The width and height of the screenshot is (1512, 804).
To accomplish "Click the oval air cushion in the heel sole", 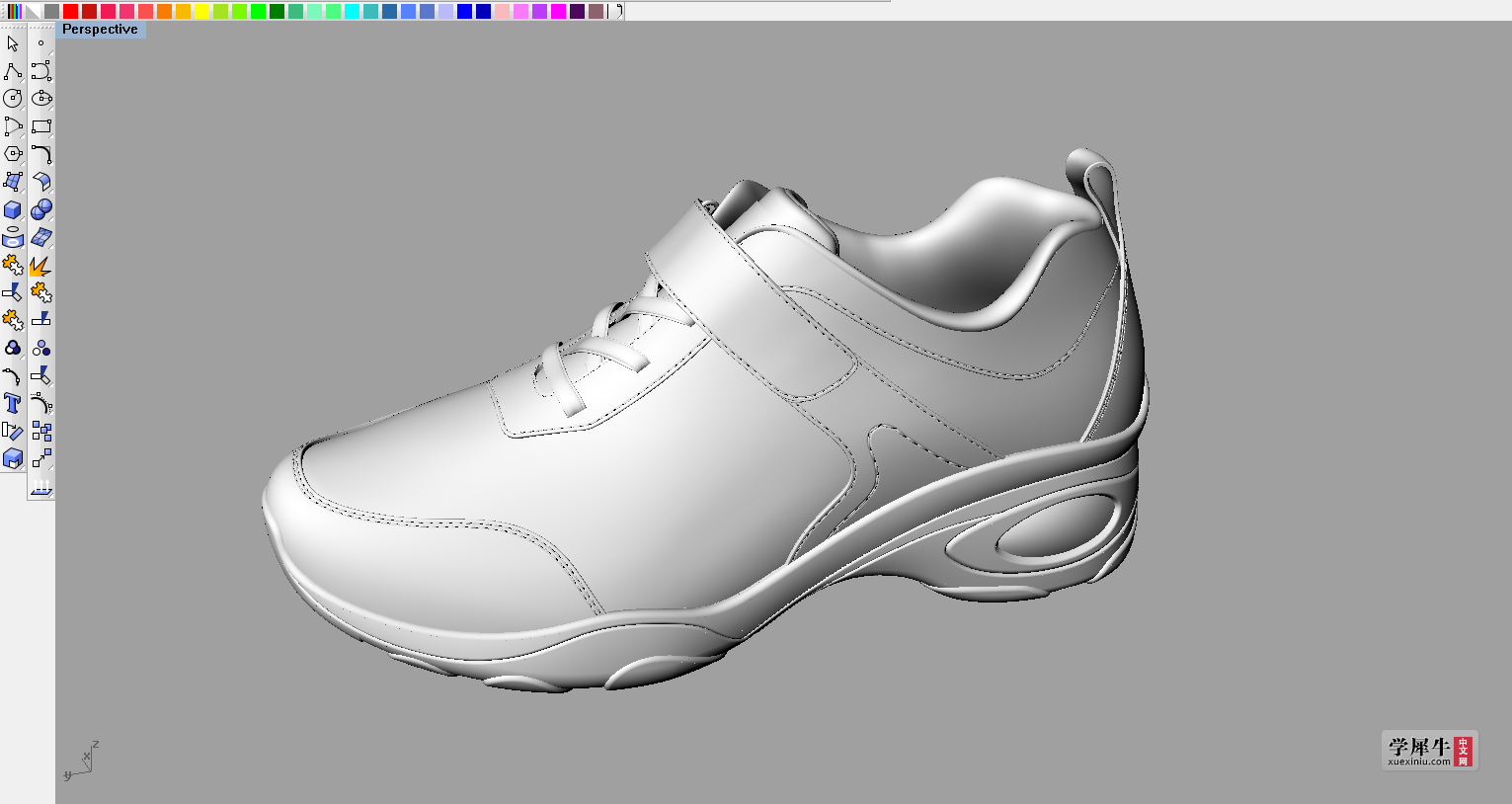I will click(1055, 525).
